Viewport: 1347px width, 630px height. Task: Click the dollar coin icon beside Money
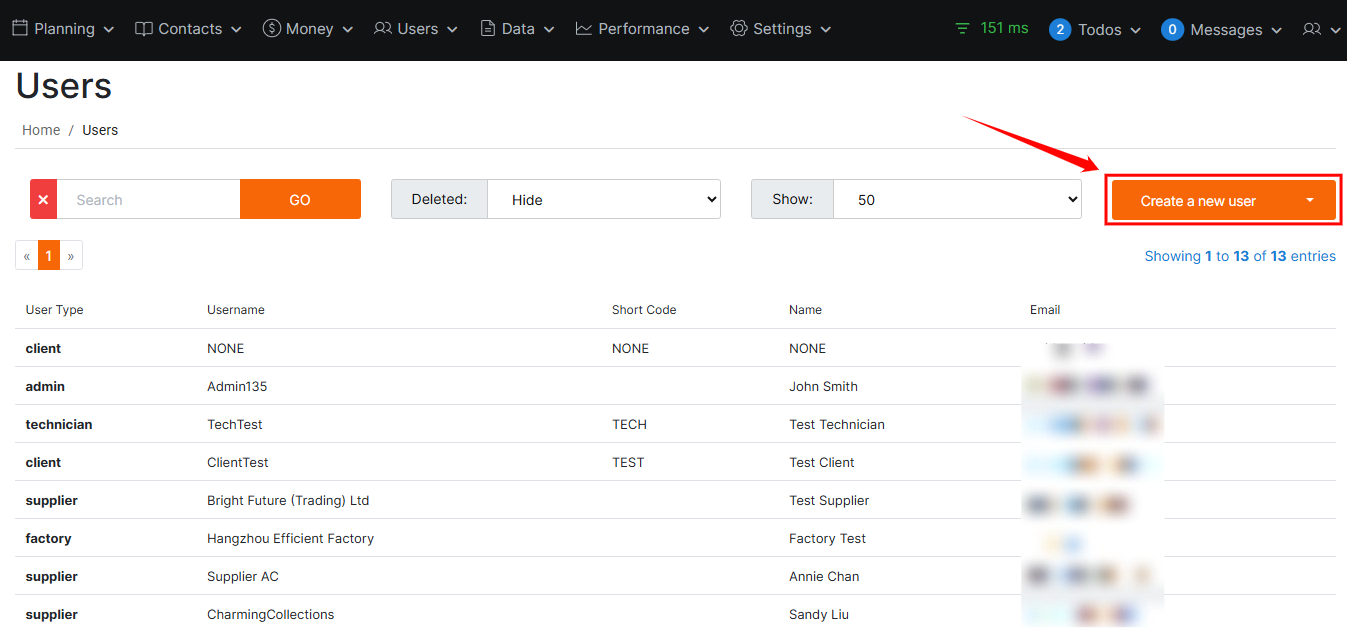271,29
